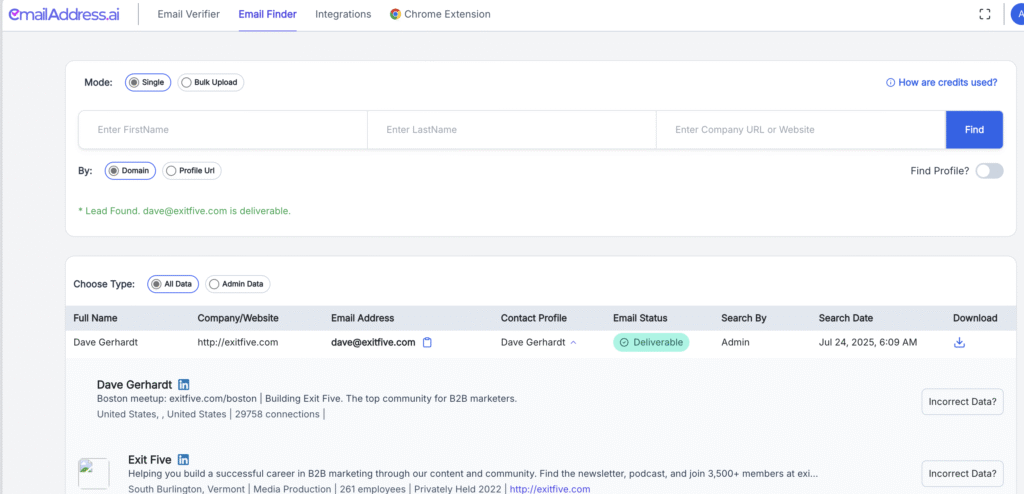Search by Domain option

tap(130, 171)
